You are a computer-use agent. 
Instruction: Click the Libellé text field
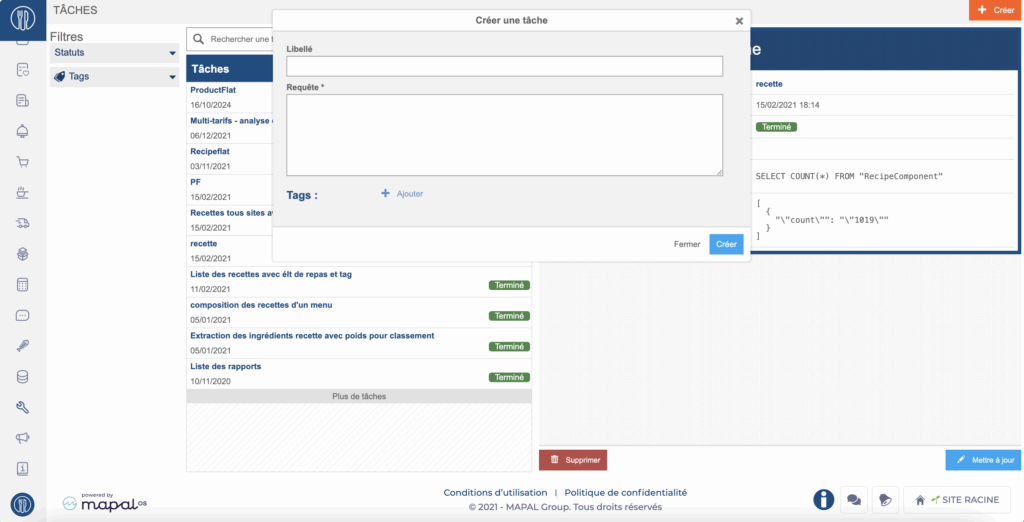click(504, 66)
